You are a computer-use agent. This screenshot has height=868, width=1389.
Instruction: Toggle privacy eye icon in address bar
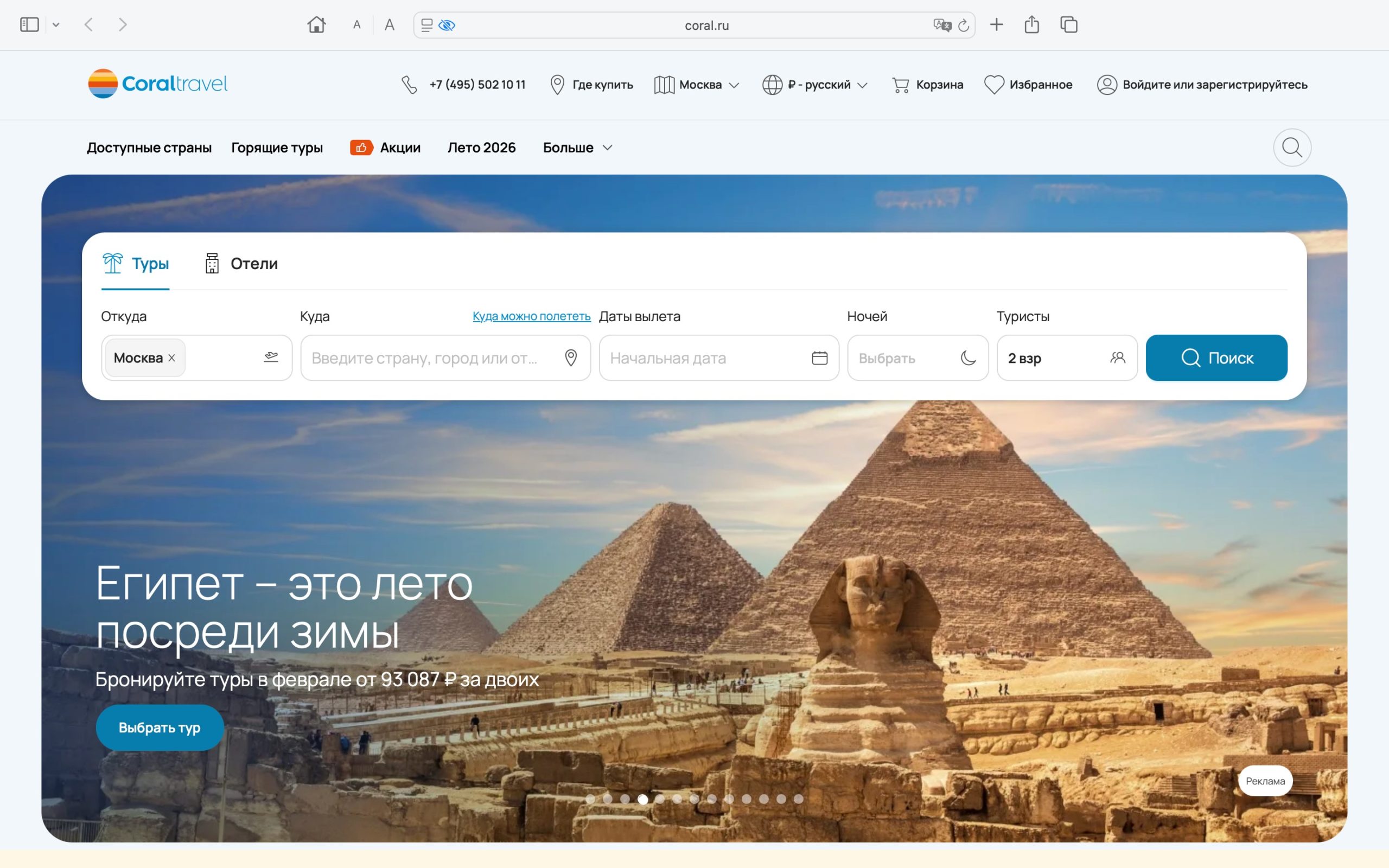click(x=447, y=25)
